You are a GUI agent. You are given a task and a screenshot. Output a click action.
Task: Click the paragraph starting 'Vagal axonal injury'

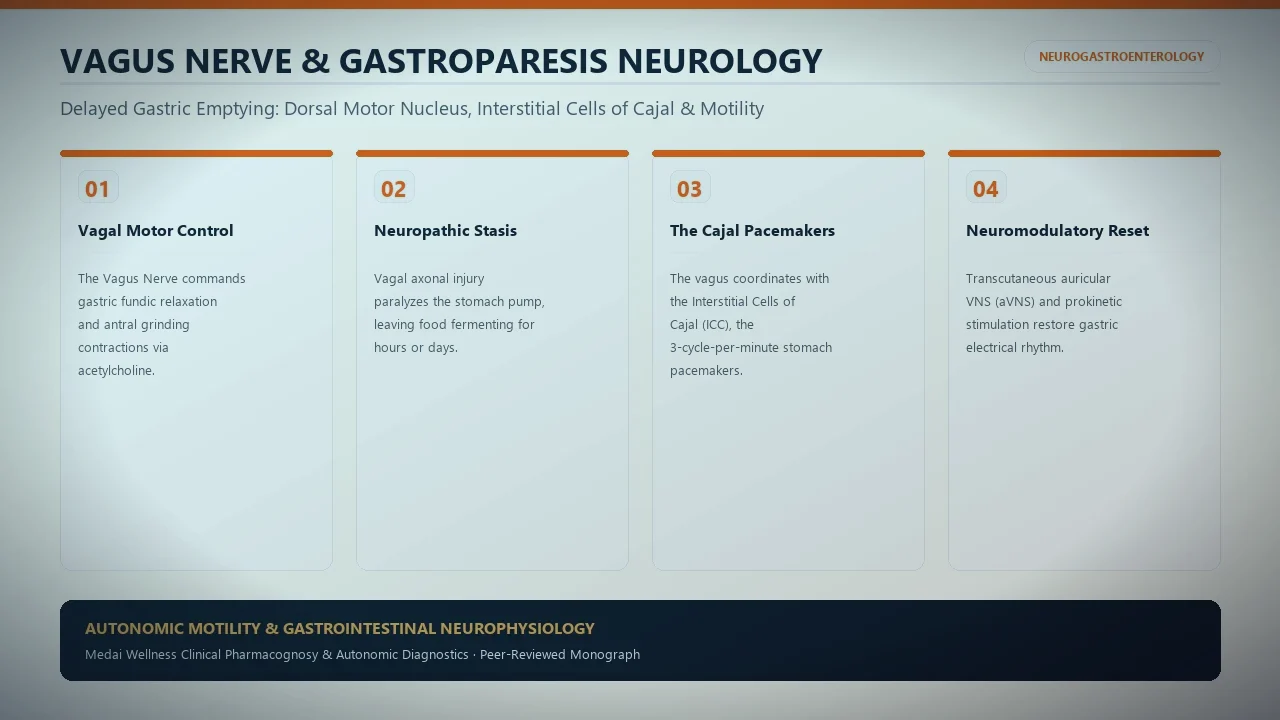[460, 313]
